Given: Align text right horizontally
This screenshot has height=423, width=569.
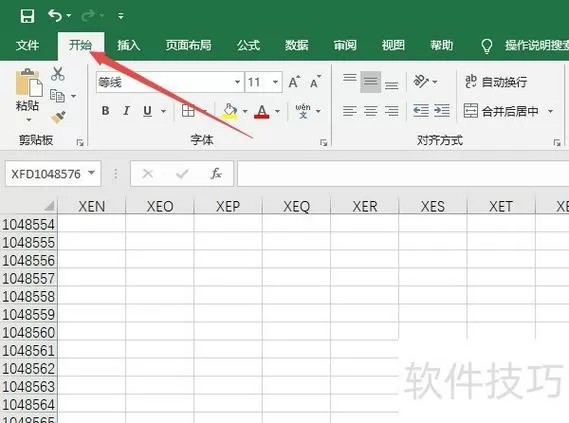Looking at the screenshot, I should 392,111.
